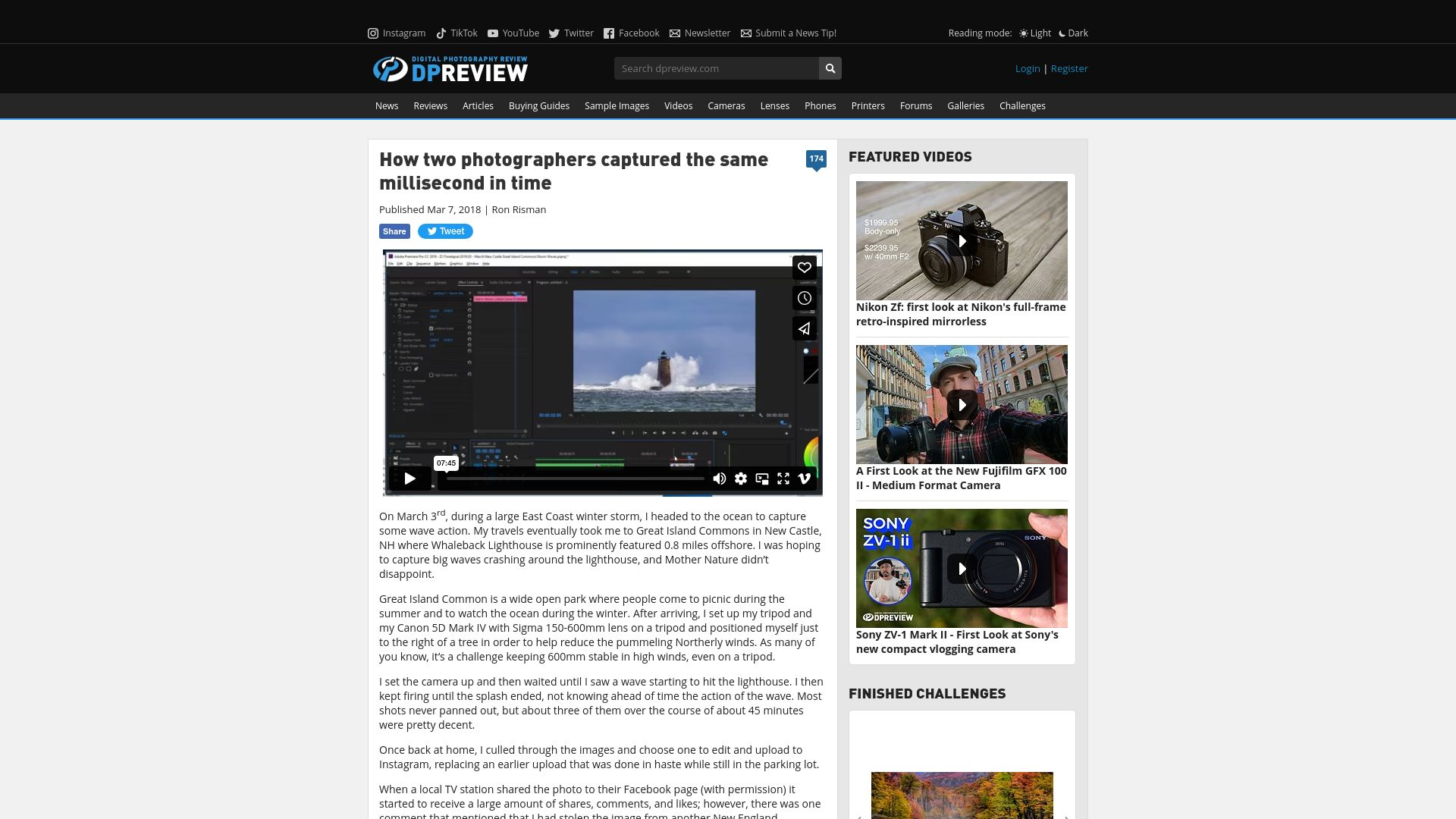Click the video play button
The width and height of the screenshot is (1456, 819).
pos(410,479)
